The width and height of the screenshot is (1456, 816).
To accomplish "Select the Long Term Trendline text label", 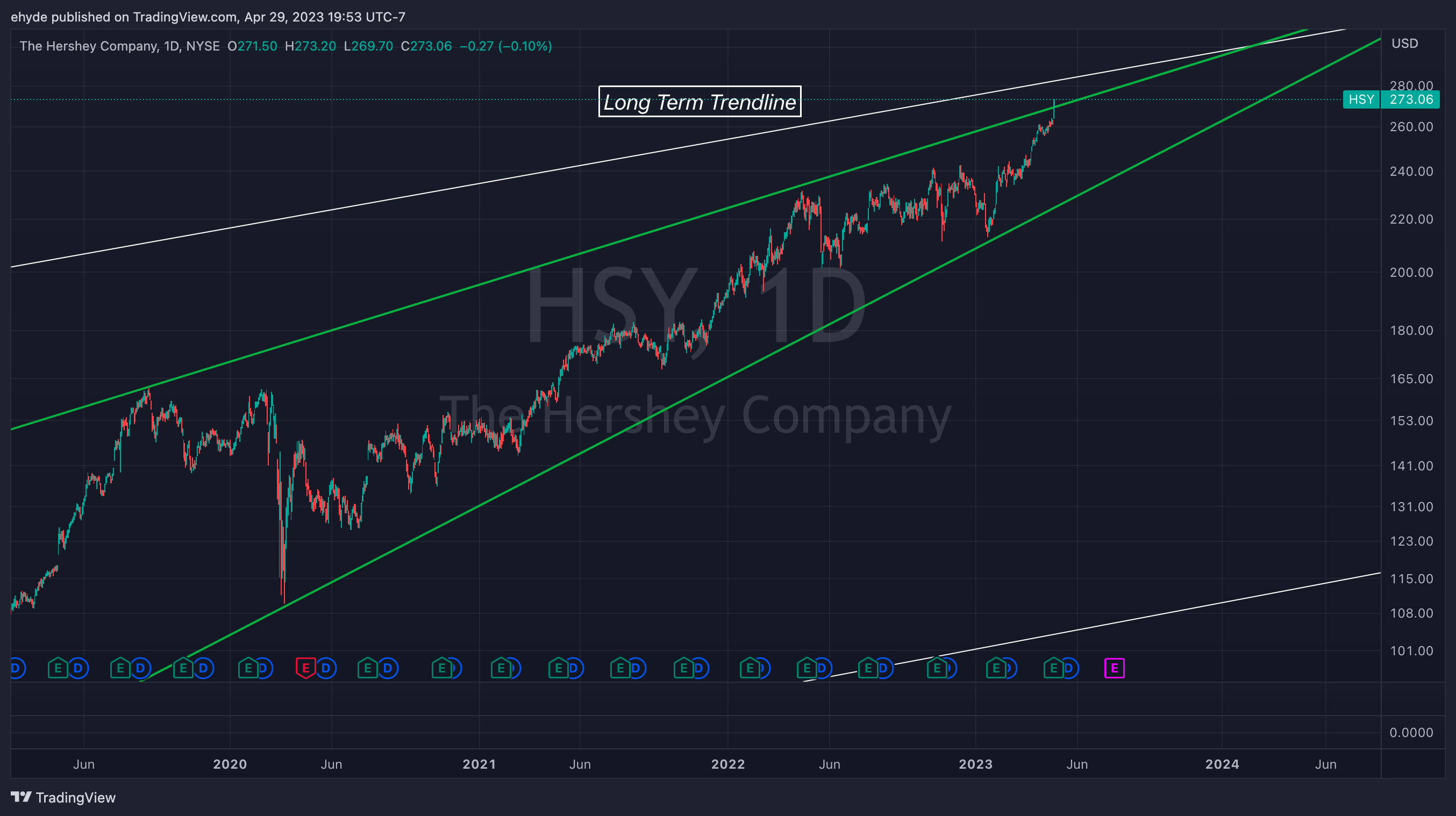I will [x=700, y=102].
